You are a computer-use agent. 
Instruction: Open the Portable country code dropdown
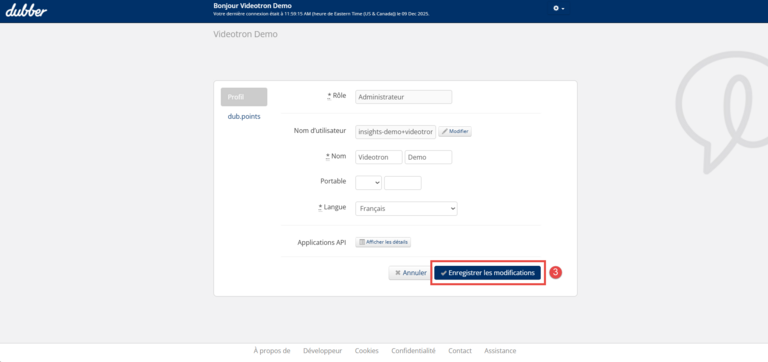[368, 183]
